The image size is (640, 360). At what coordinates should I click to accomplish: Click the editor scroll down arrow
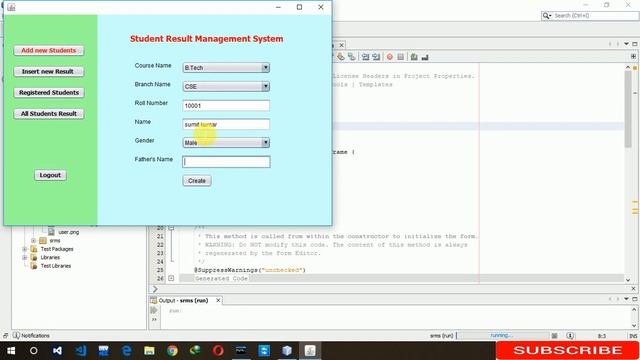[628, 280]
